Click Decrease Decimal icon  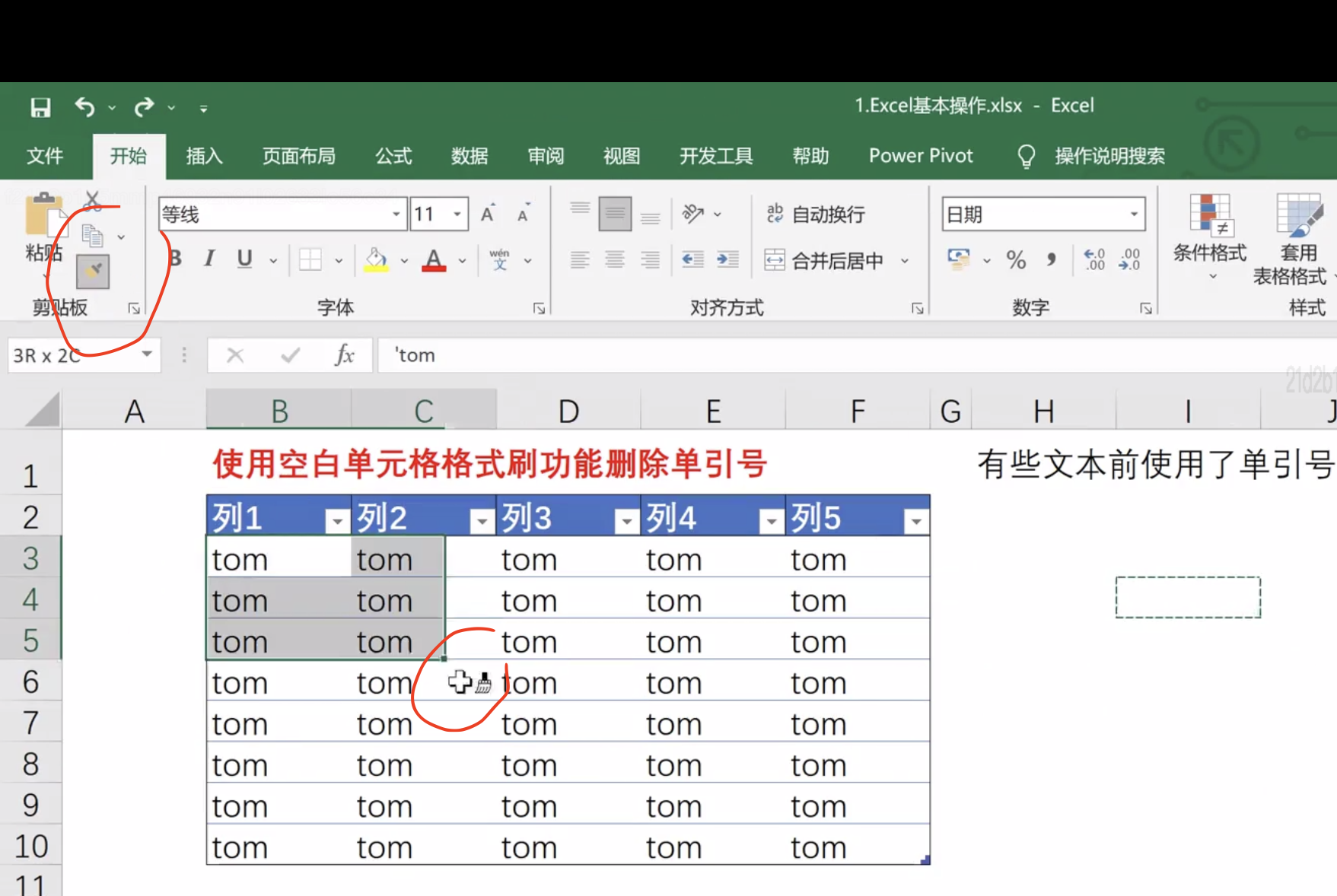pos(1129,260)
